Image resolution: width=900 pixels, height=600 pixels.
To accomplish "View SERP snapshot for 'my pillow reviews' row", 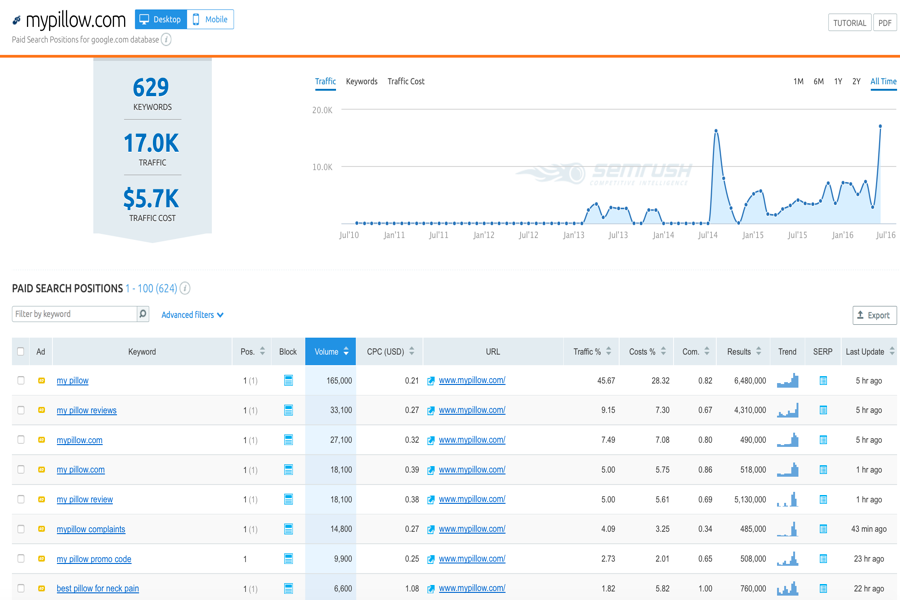I will (823, 410).
